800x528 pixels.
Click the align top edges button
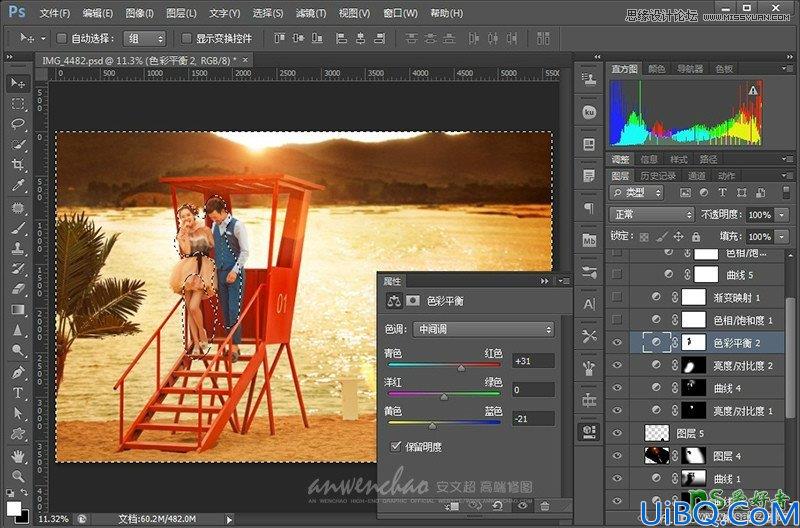coord(280,38)
